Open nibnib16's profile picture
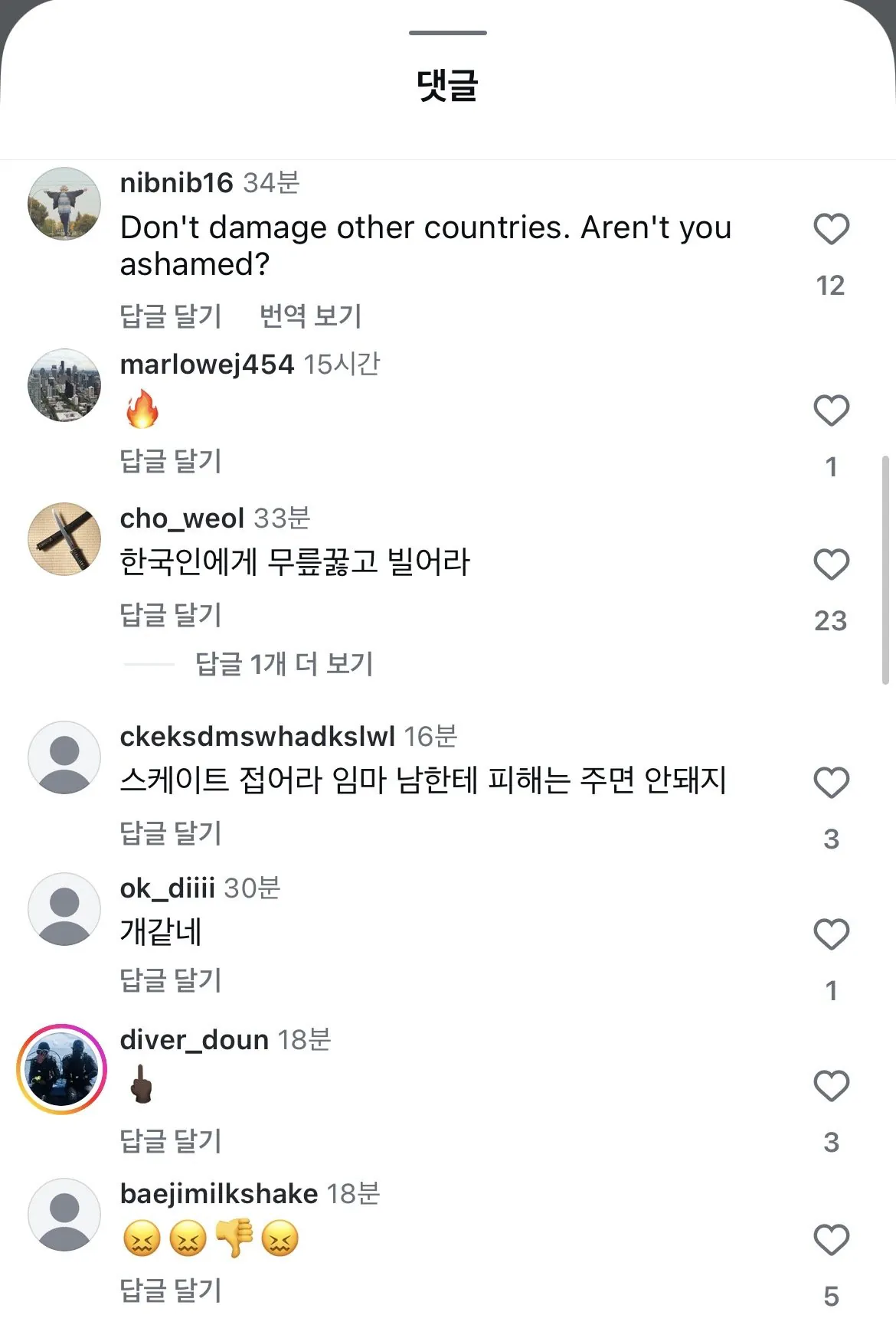 tap(64, 203)
